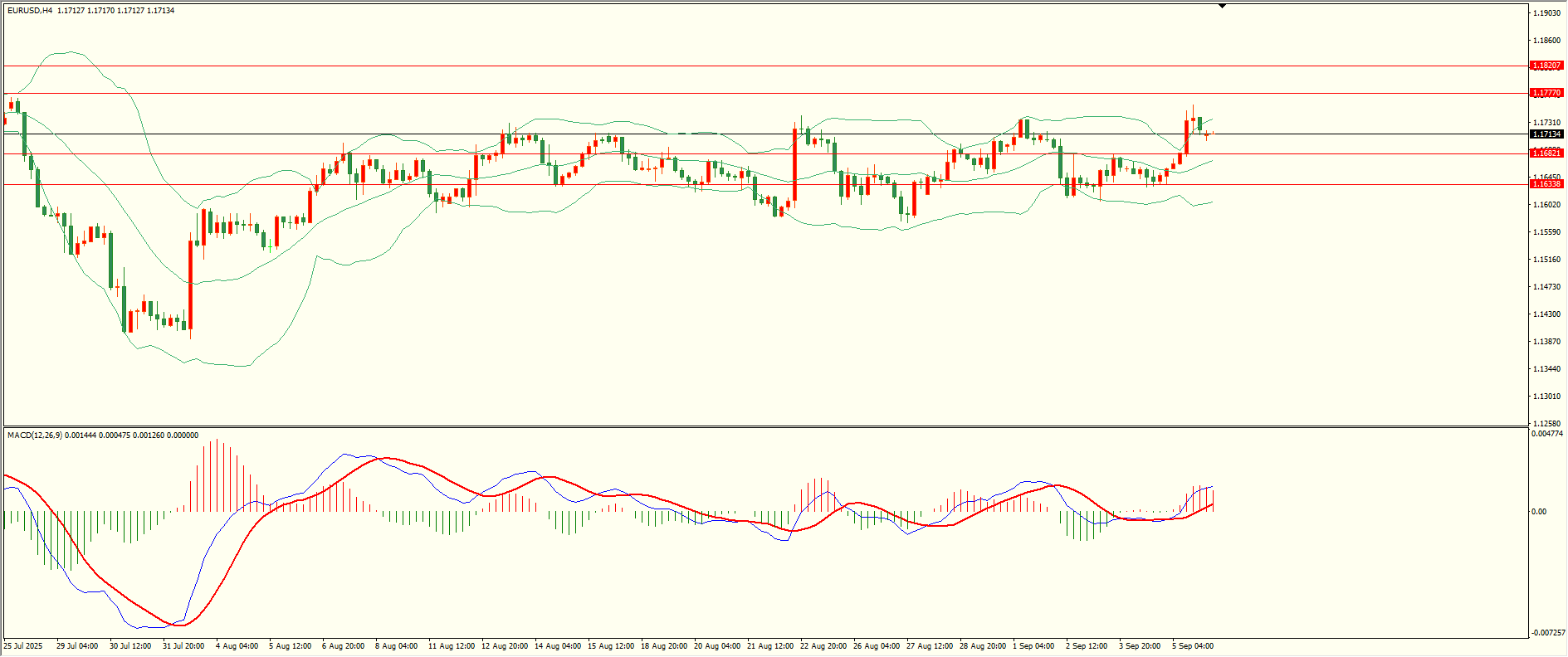Click the black 1.17134 current price tag
This screenshot has width=1568, height=657.
[x=1546, y=134]
